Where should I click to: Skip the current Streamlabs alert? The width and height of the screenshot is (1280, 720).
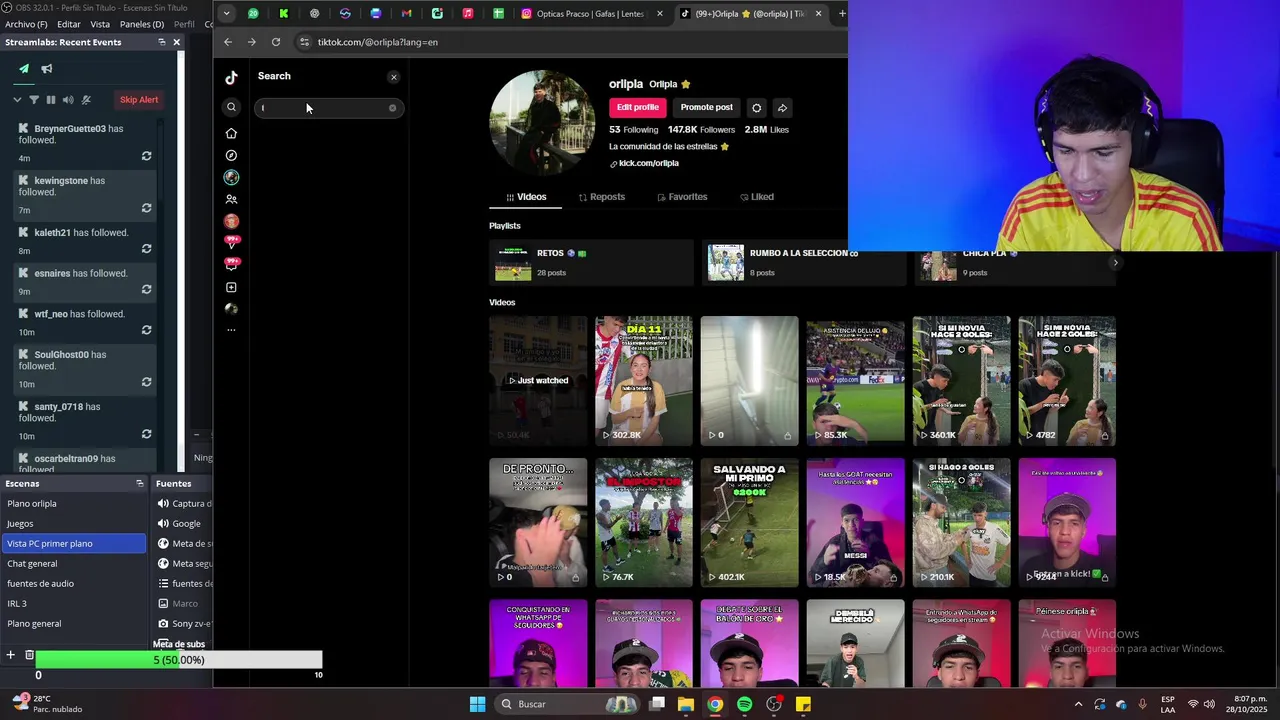coord(139,100)
